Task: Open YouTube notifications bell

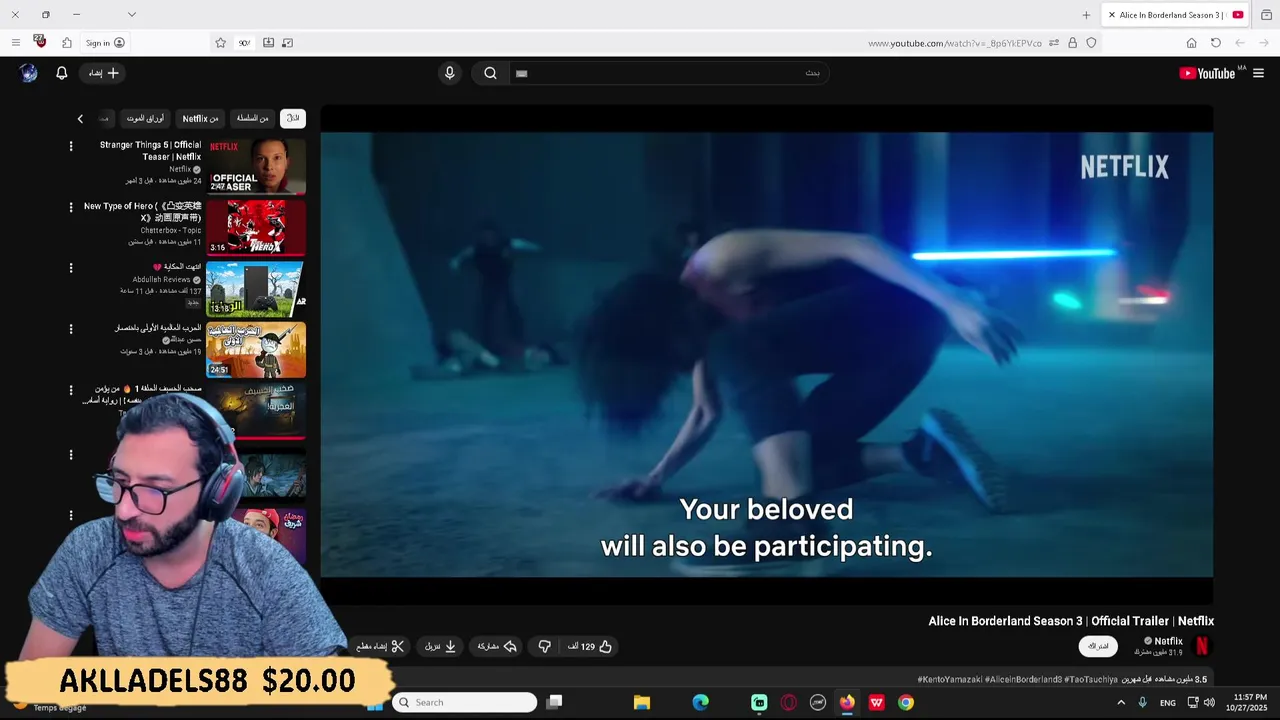Action: pos(61,73)
